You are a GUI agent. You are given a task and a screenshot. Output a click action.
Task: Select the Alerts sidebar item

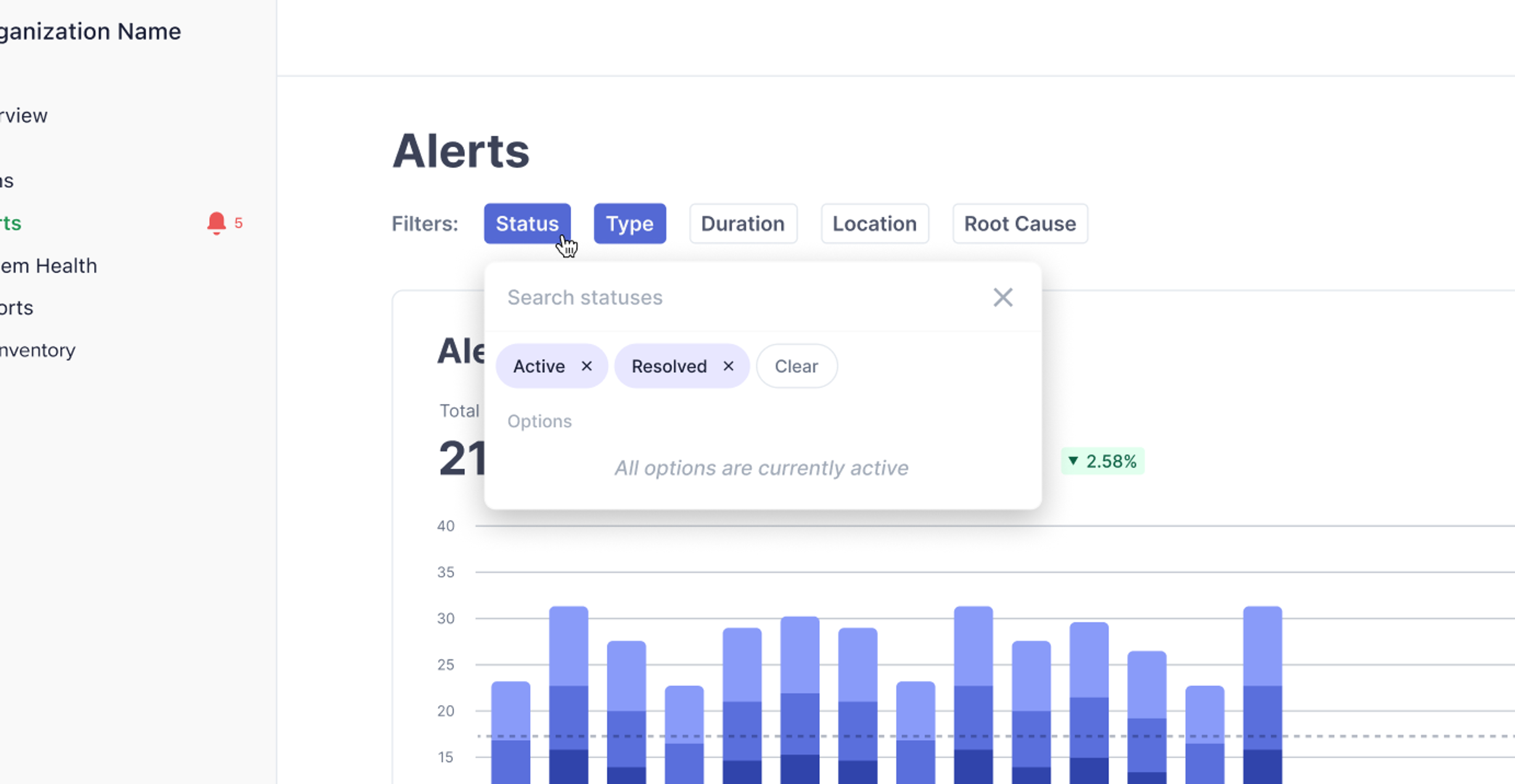tap(11, 223)
